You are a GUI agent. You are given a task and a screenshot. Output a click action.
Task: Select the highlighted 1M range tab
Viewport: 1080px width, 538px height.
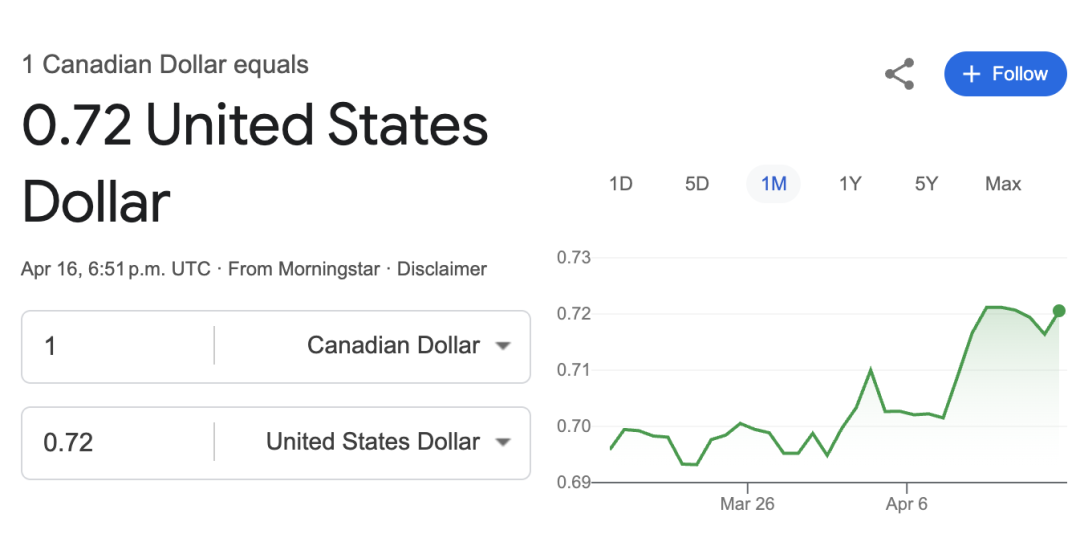click(773, 184)
